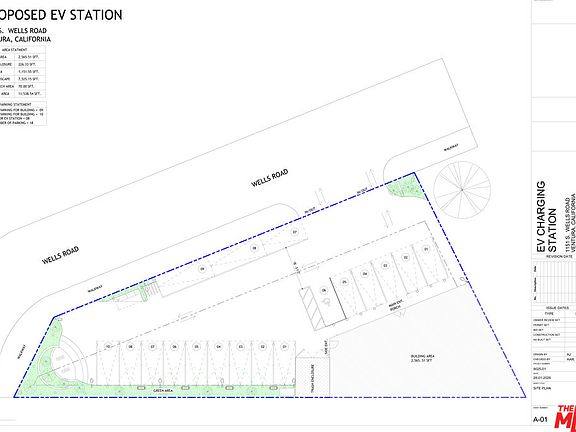The image size is (576, 432).
Task: Select the Parking Statement box
Action: tap(23, 113)
